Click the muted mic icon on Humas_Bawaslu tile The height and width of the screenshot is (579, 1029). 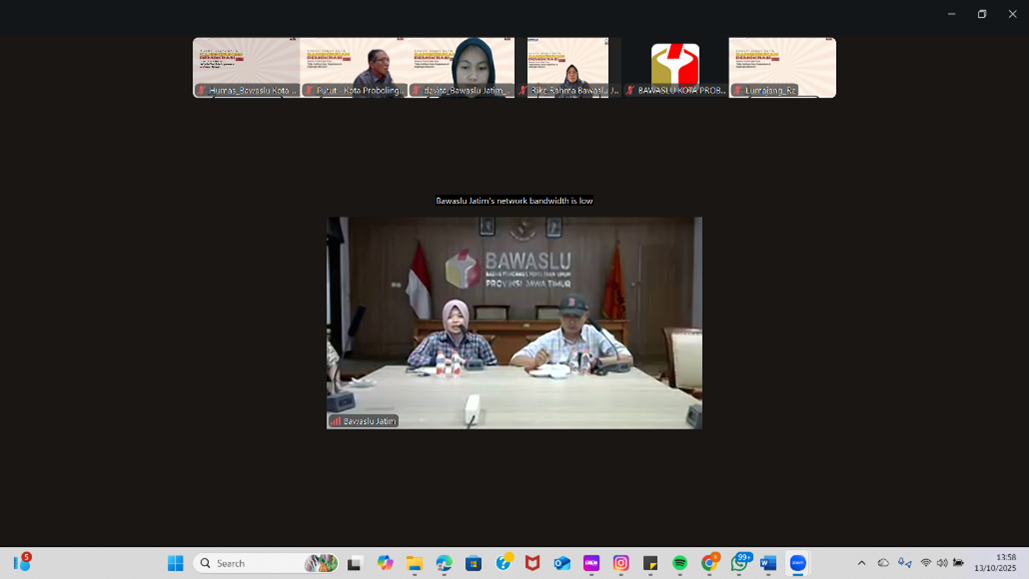202,91
